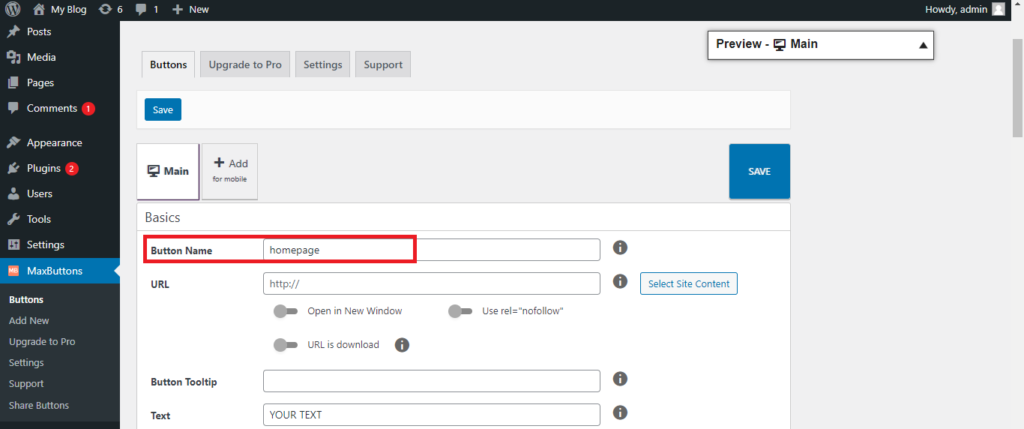The height and width of the screenshot is (429, 1024).
Task: Open Settings in the main sidebar
Action: click(x=46, y=245)
